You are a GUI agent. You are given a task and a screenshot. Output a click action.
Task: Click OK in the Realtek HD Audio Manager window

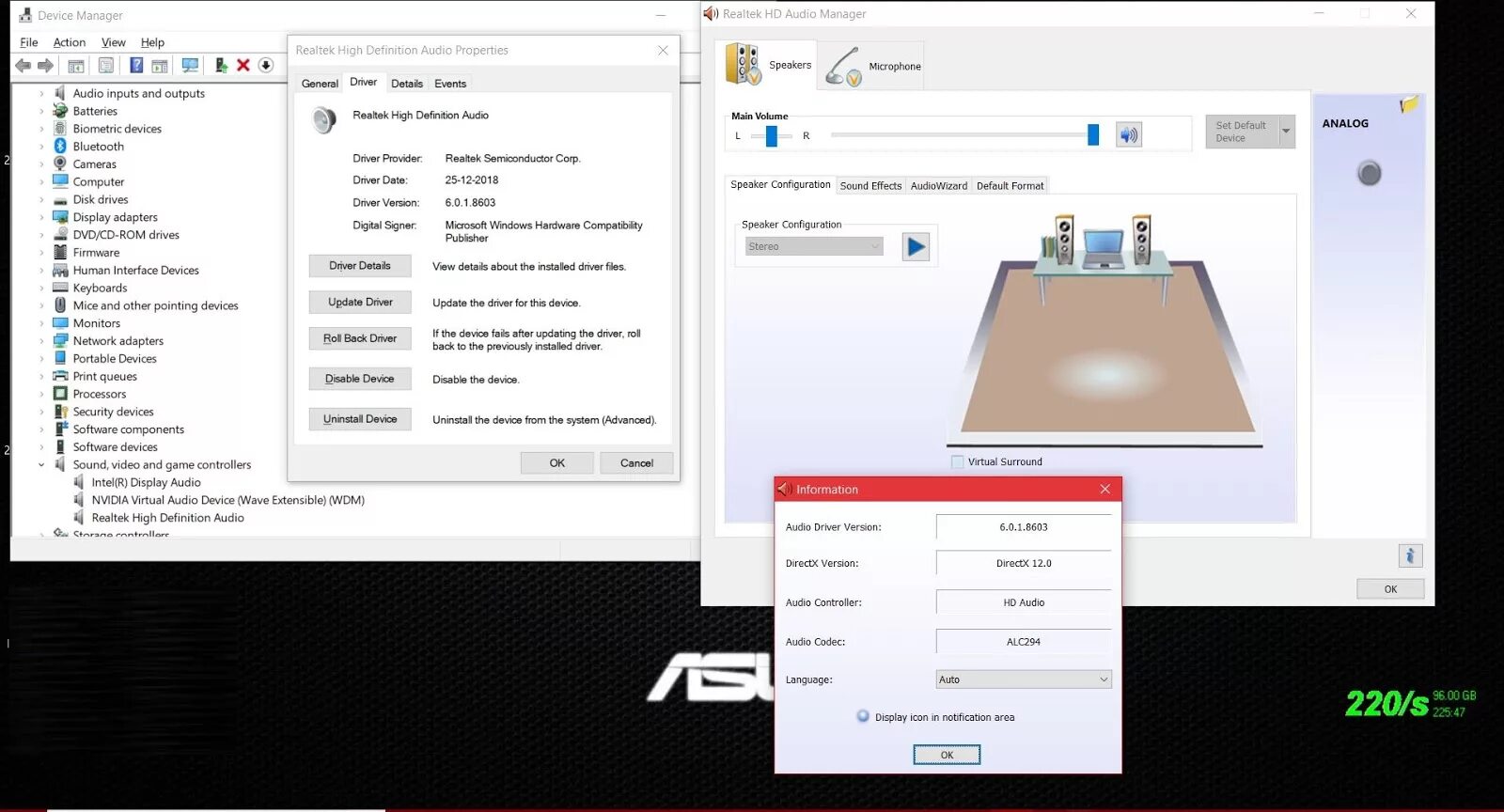pos(1390,589)
